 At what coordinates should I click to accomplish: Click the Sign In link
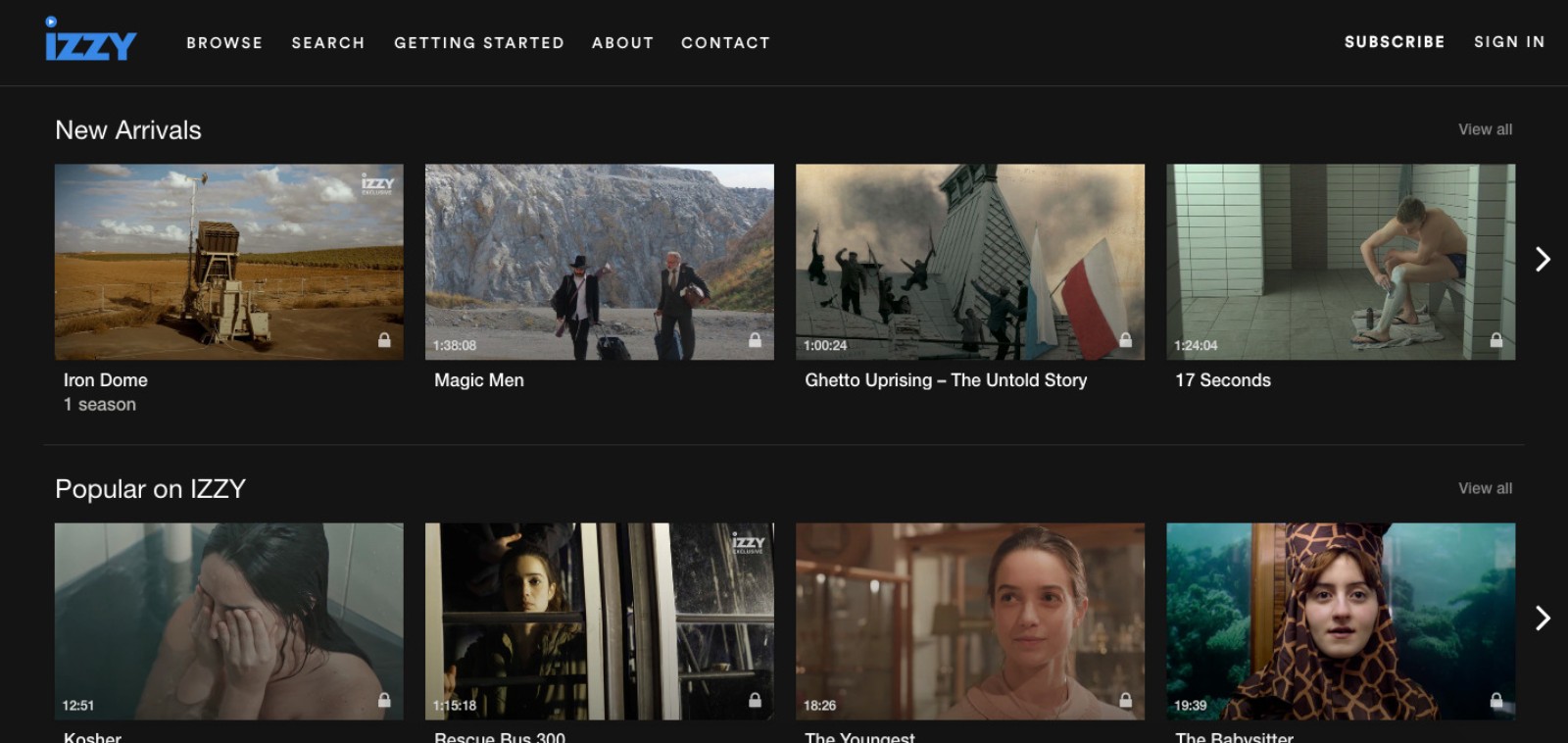(x=1509, y=42)
